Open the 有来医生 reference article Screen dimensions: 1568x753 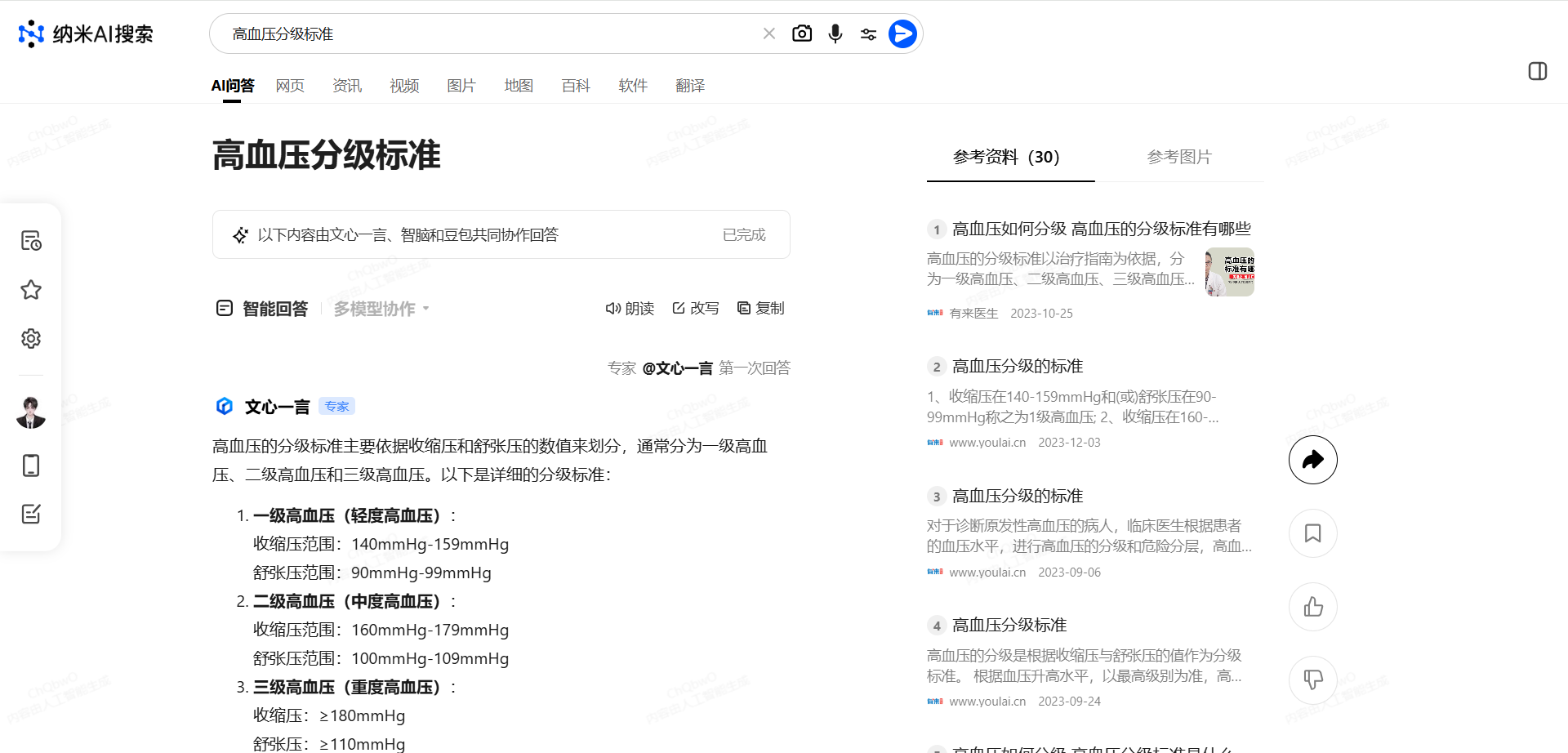(973, 313)
